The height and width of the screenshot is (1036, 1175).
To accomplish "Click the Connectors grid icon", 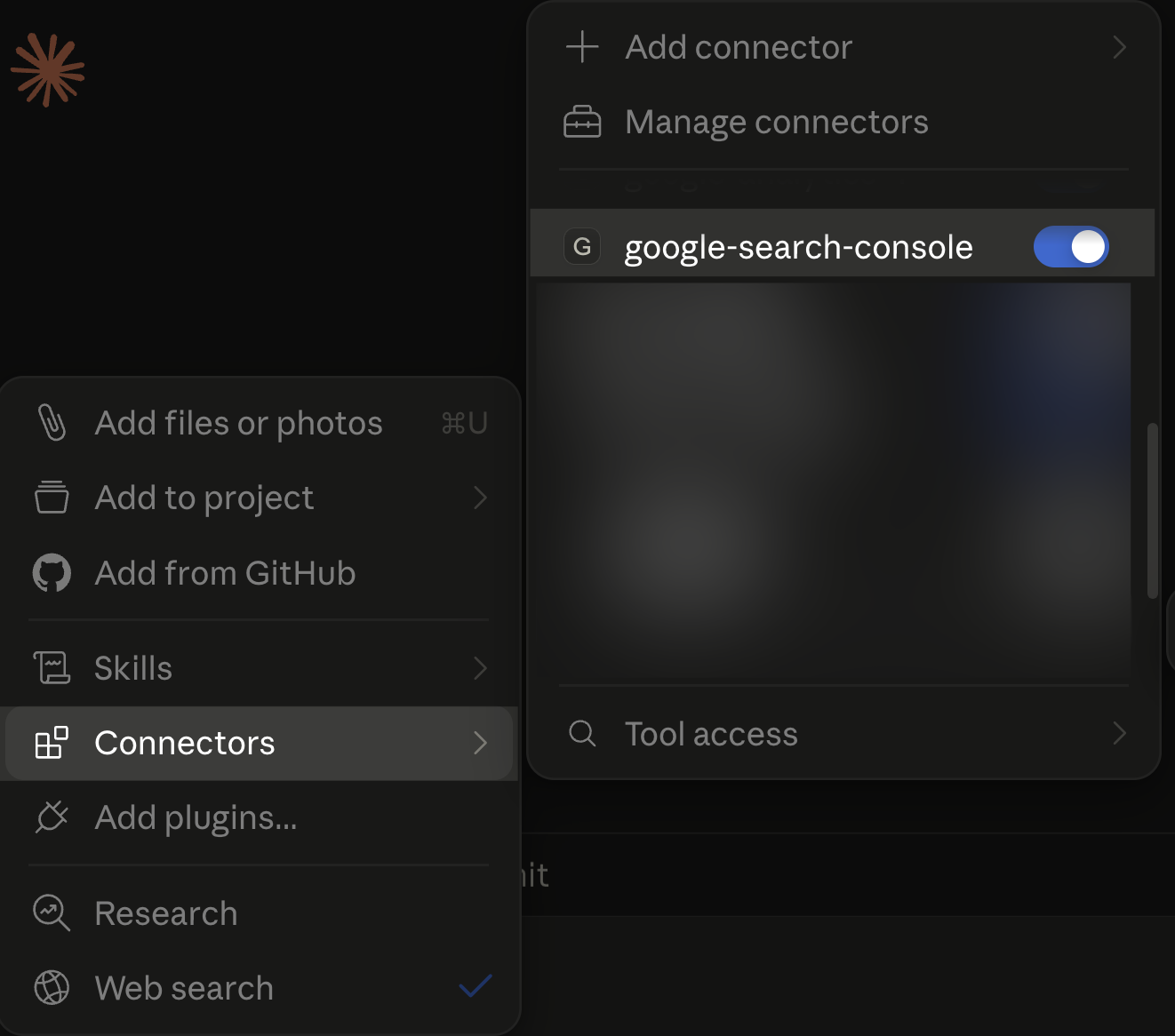I will pos(52,743).
